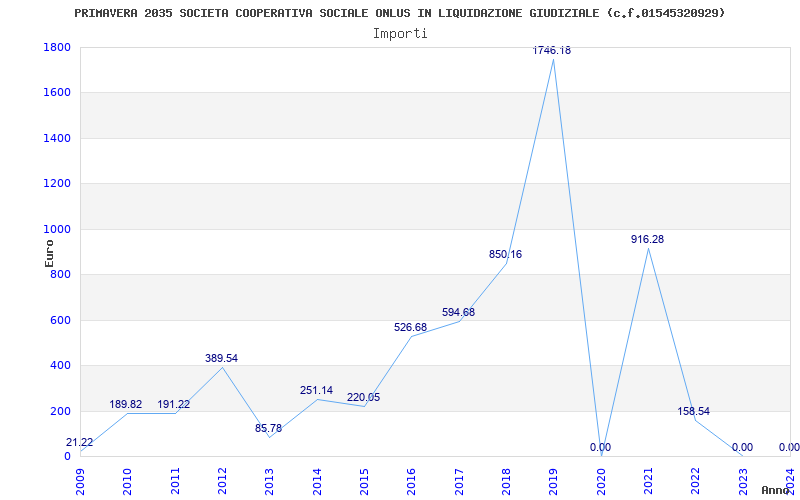Viewport: 800px width, 500px height.
Task: Click the x-axis year 2020
Action: click(x=601, y=482)
